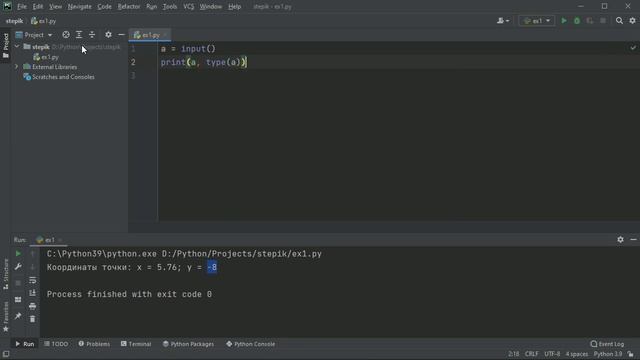Open the Code menu
Image resolution: width=640 pixels, height=360 pixels.
point(104,7)
